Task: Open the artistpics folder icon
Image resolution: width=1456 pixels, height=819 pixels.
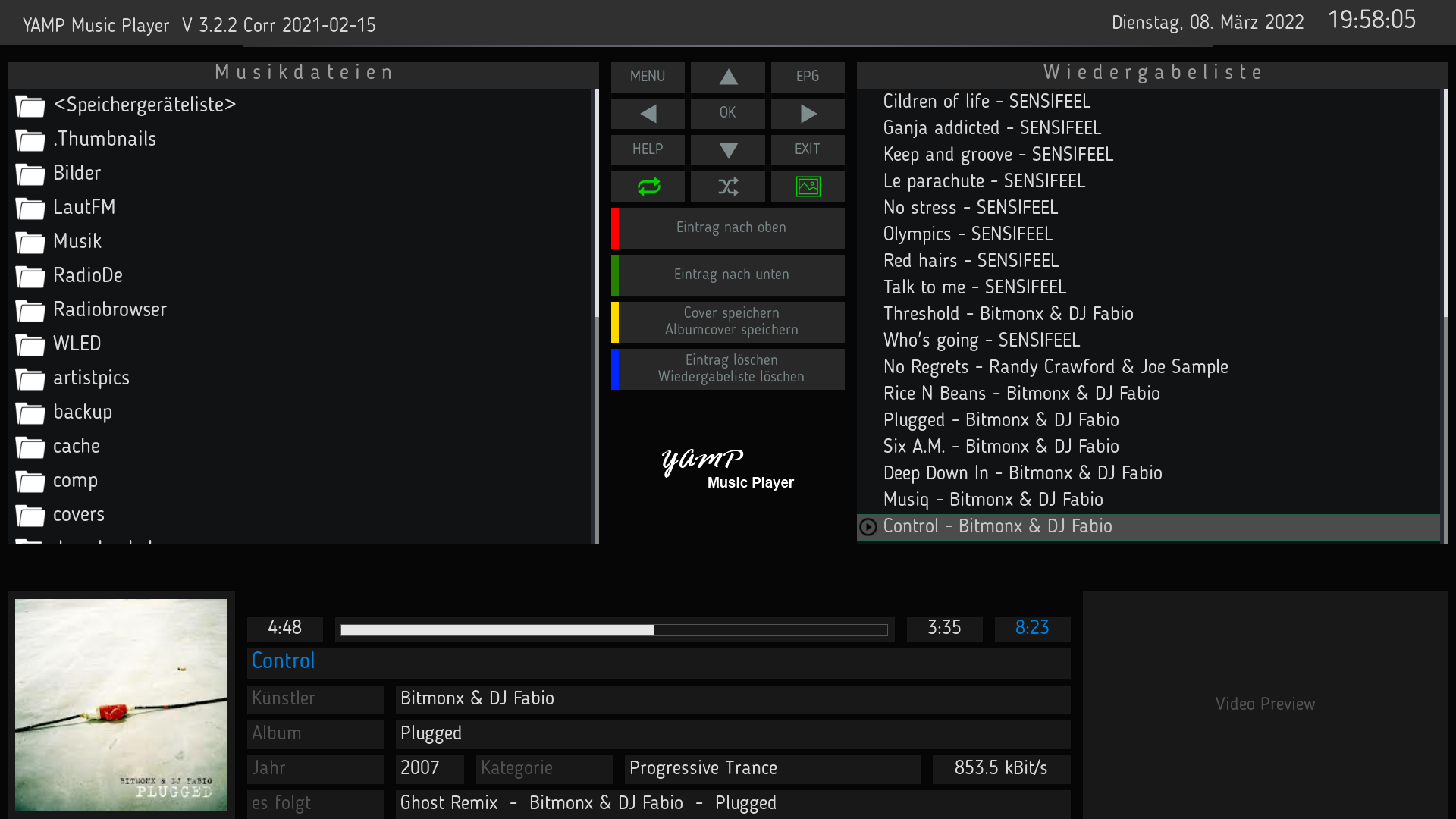Action: click(x=30, y=379)
